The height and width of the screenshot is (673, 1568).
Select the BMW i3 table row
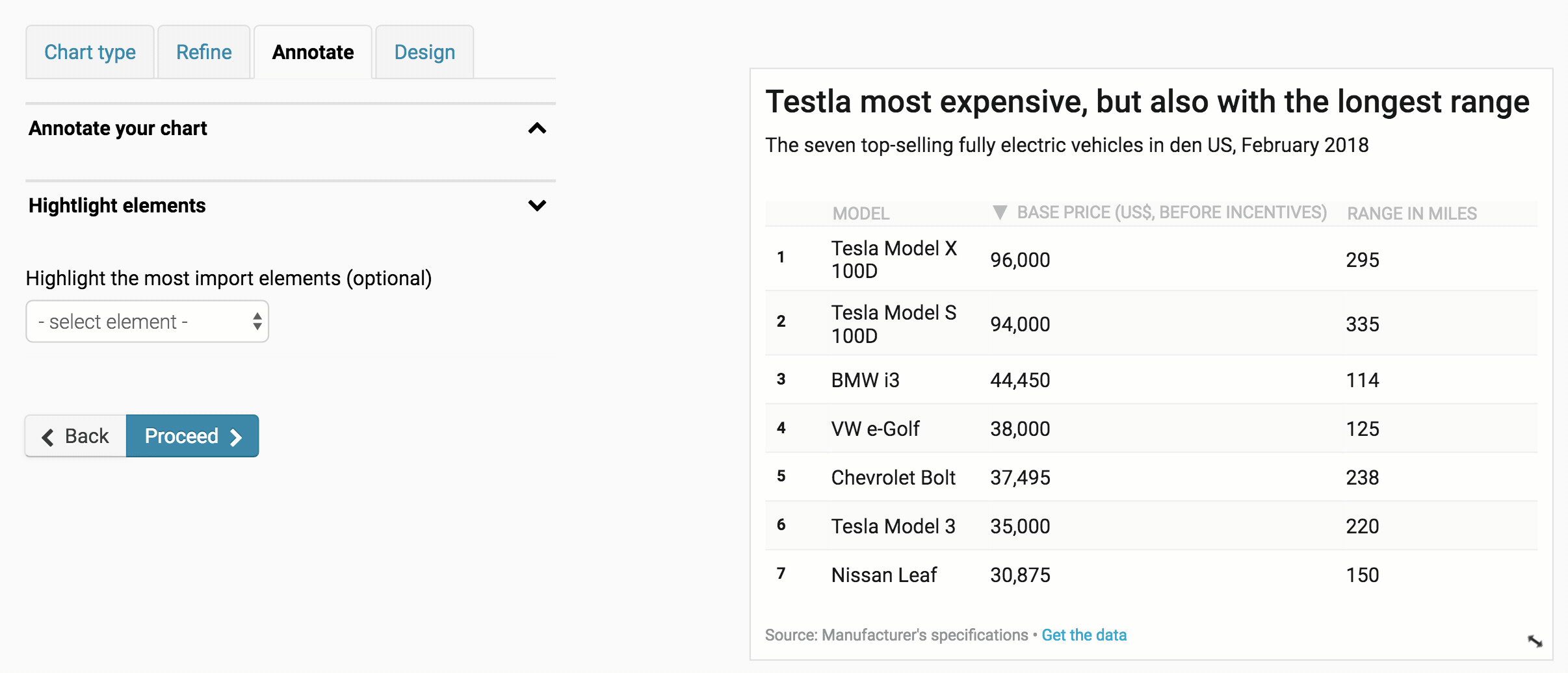tap(1151, 380)
